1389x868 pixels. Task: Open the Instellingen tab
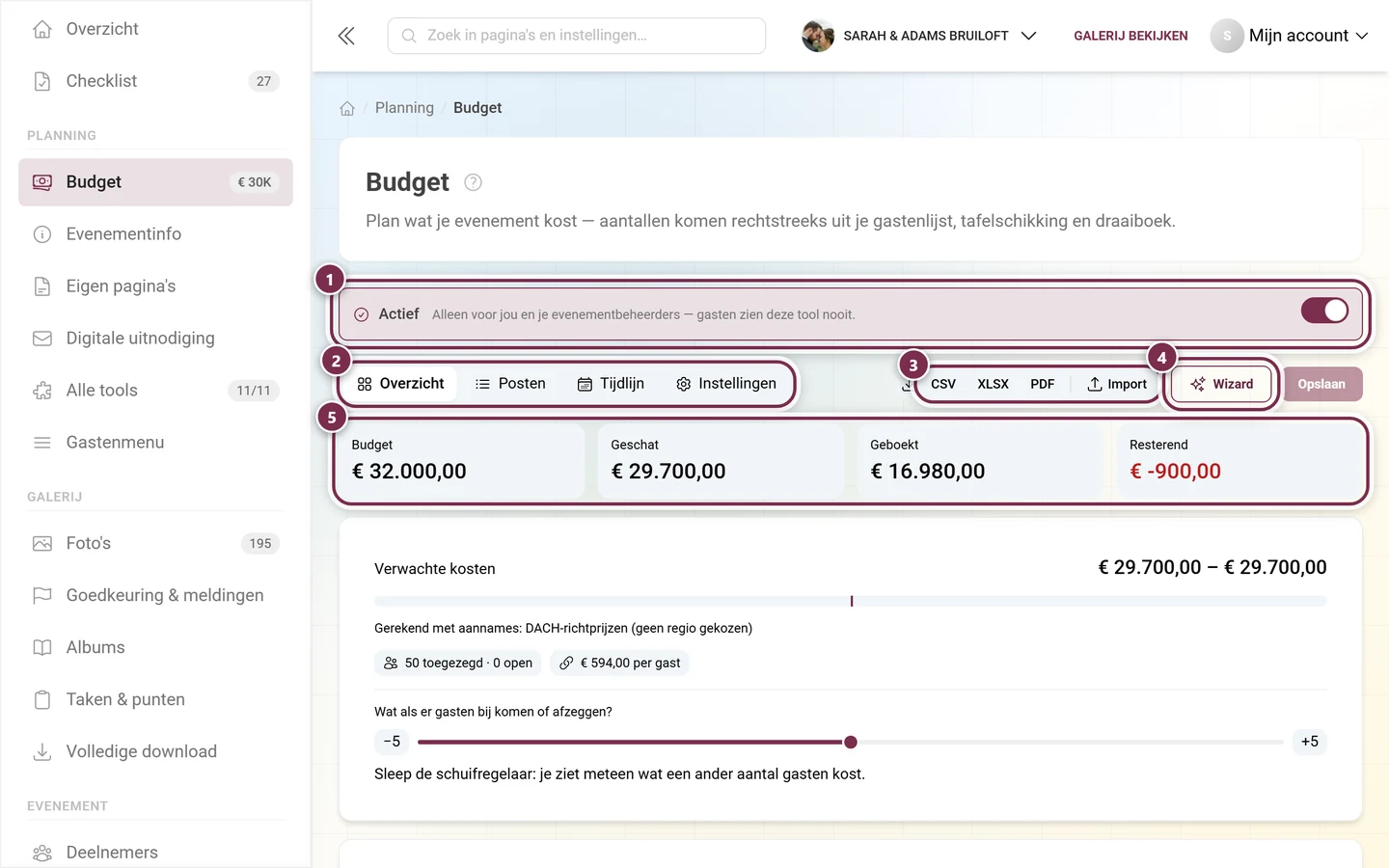click(726, 384)
